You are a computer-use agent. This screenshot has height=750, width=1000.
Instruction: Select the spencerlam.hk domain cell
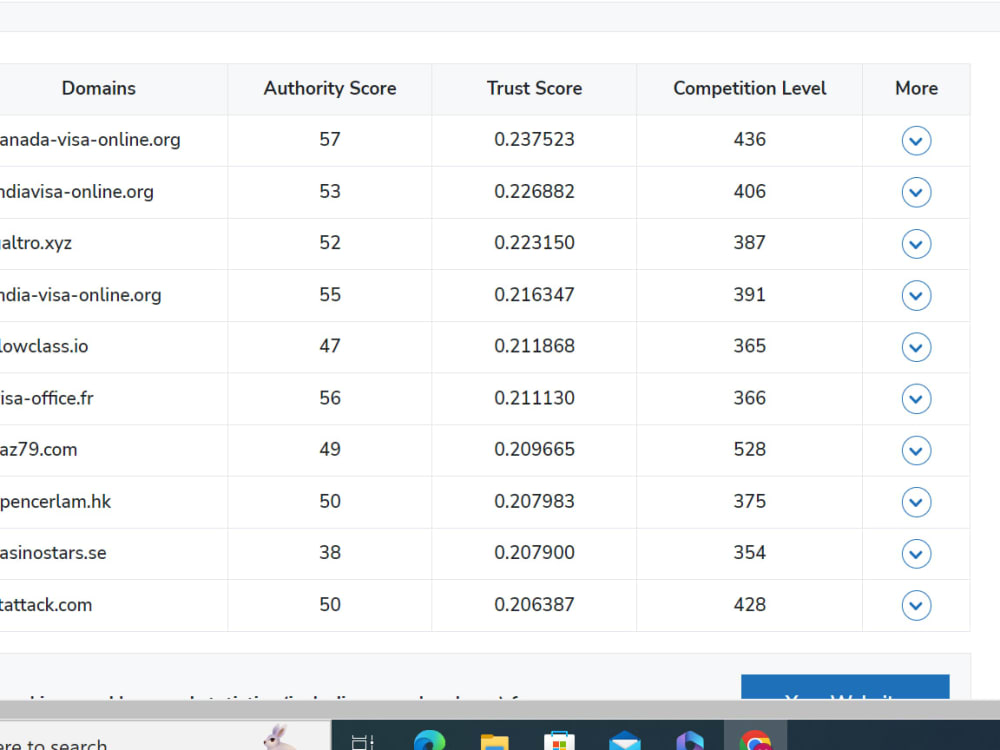pyautogui.click(x=114, y=502)
